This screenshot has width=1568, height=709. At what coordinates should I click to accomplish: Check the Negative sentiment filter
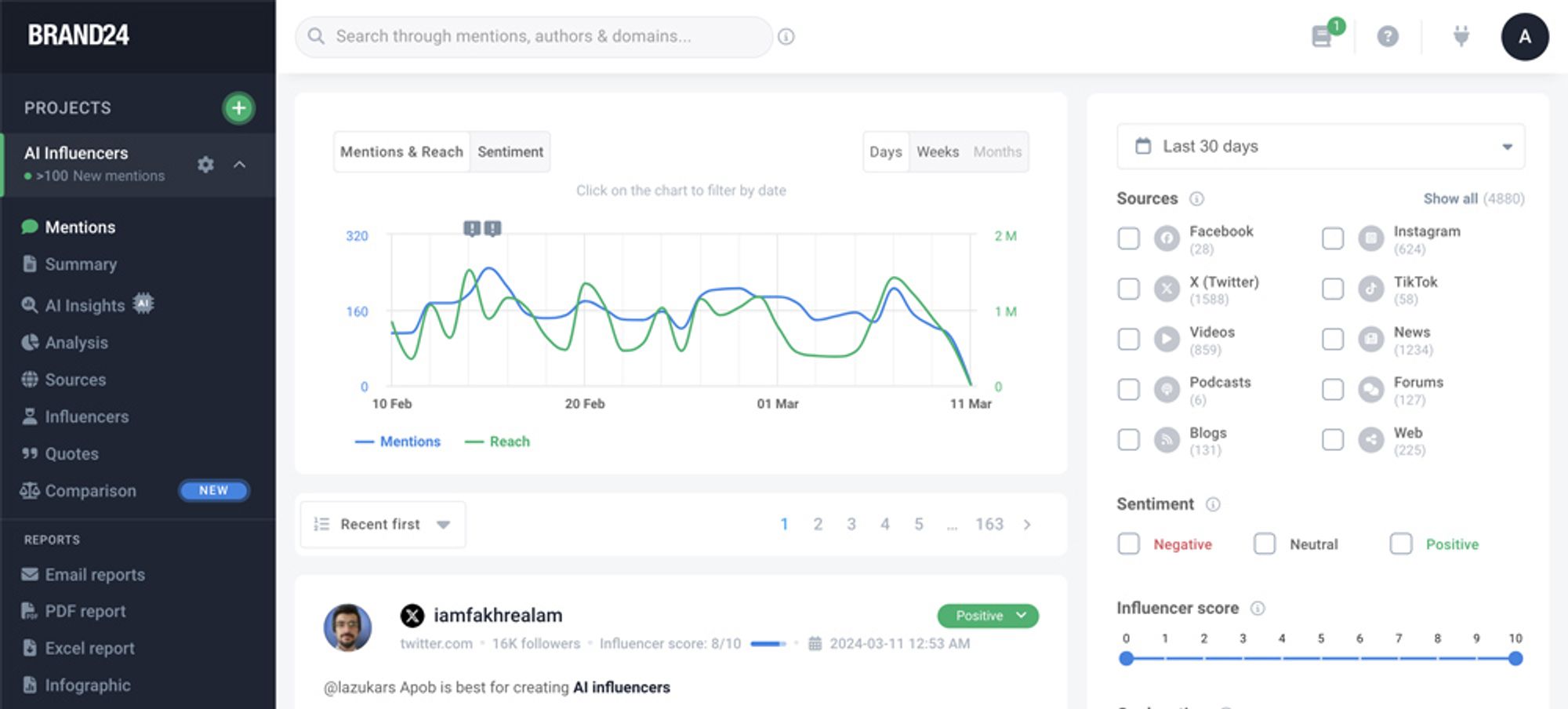(x=1129, y=544)
